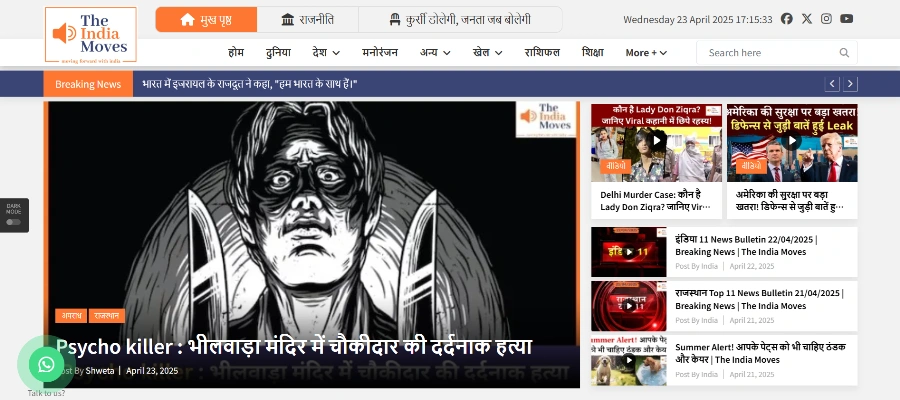Expand the देश menu dropdown
The width and height of the screenshot is (900, 400).
tap(326, 53)
